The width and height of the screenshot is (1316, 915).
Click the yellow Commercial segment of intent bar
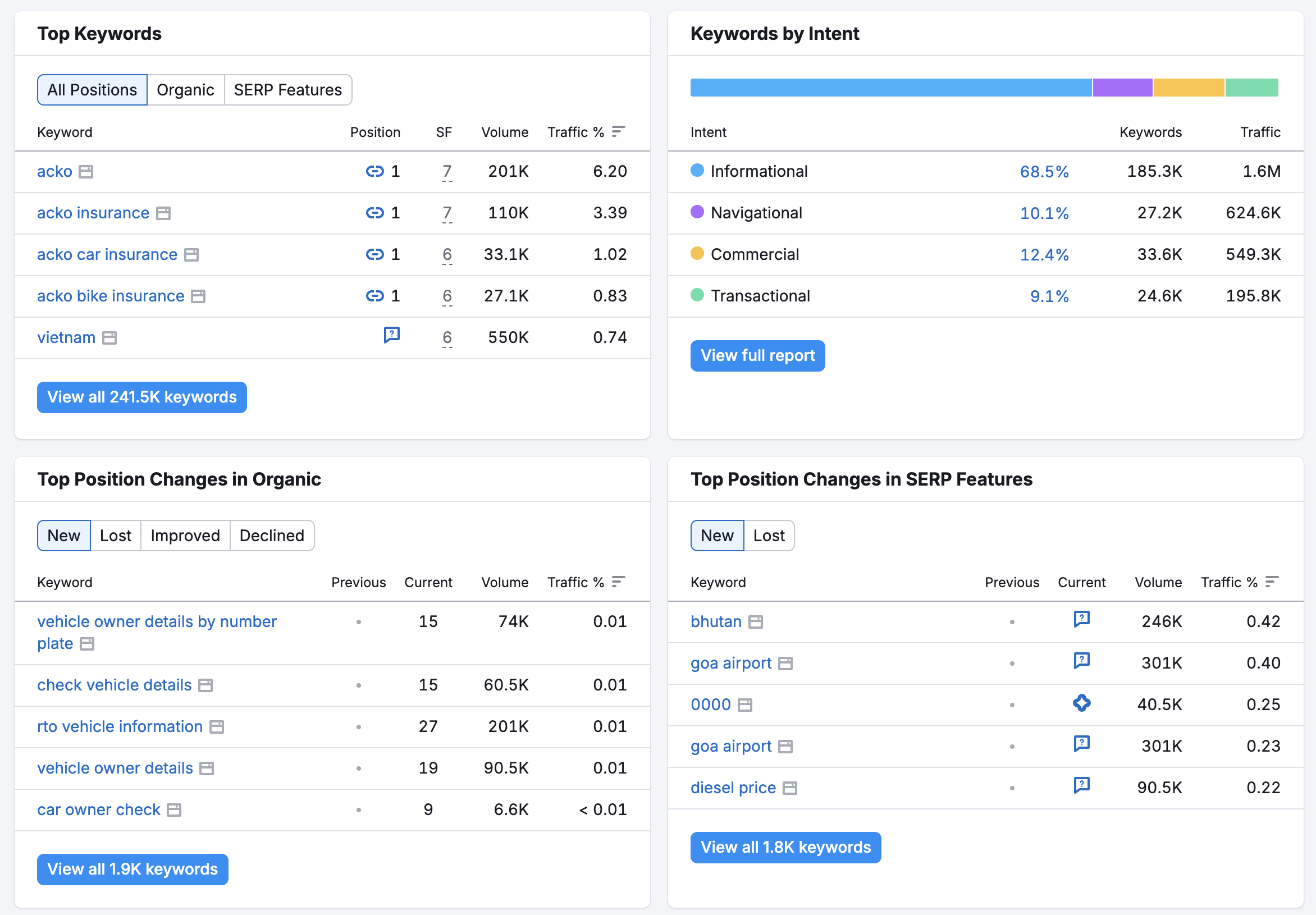click(x=1189, y=88)
